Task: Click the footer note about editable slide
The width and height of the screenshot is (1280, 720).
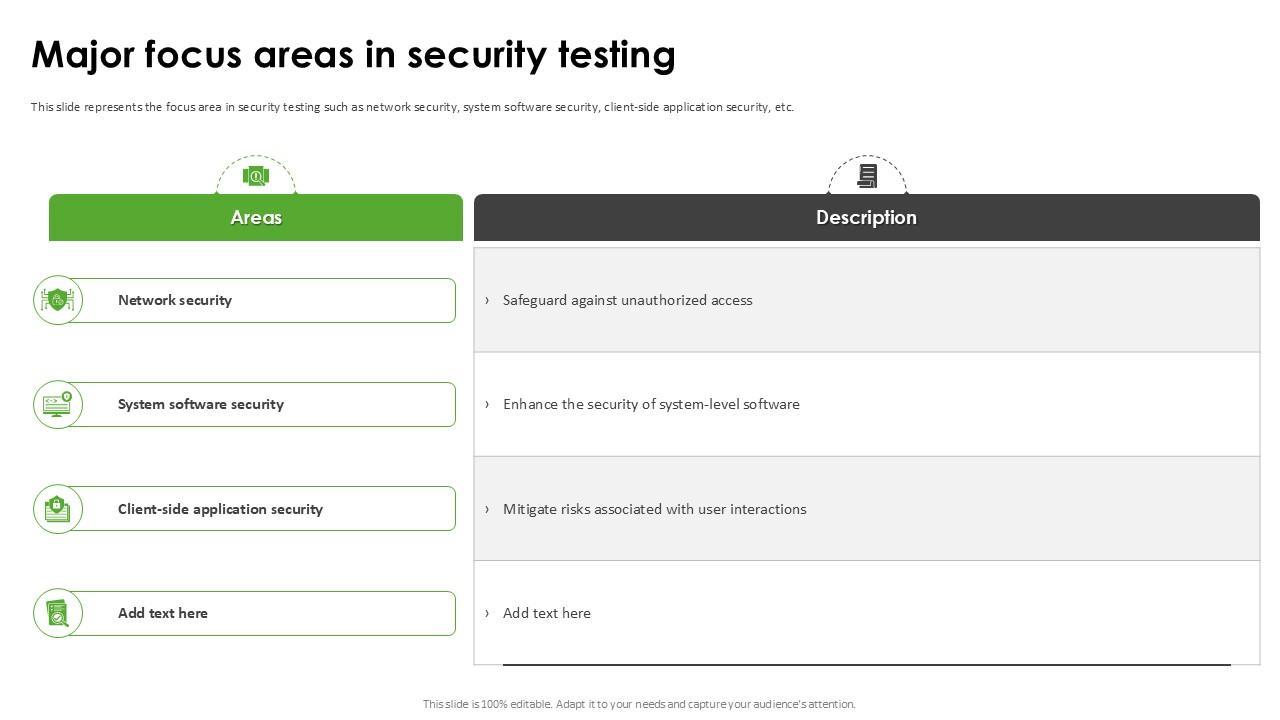Action: coord(639,704)
